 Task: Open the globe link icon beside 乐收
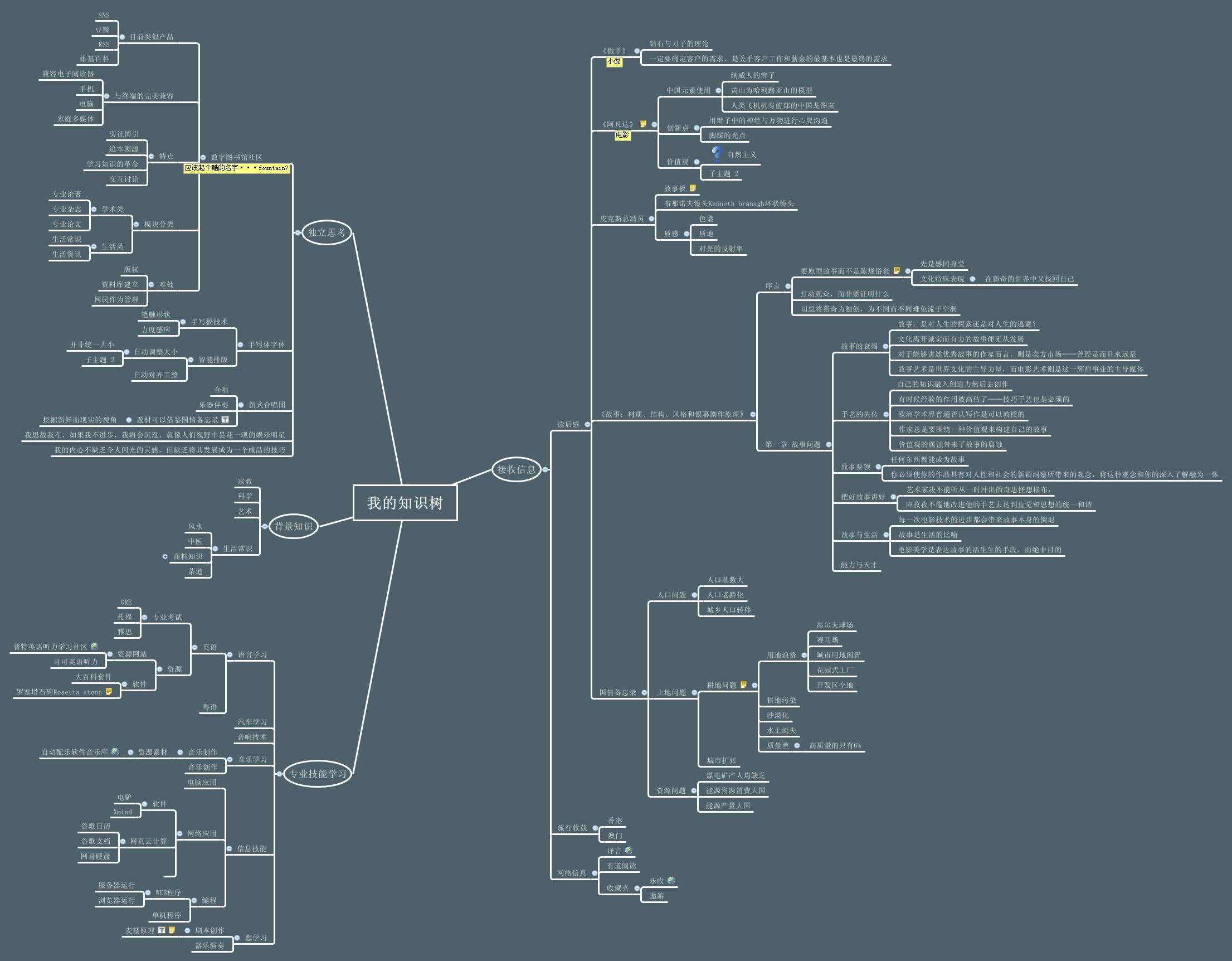pyautogui.click(x=671, y=880)
